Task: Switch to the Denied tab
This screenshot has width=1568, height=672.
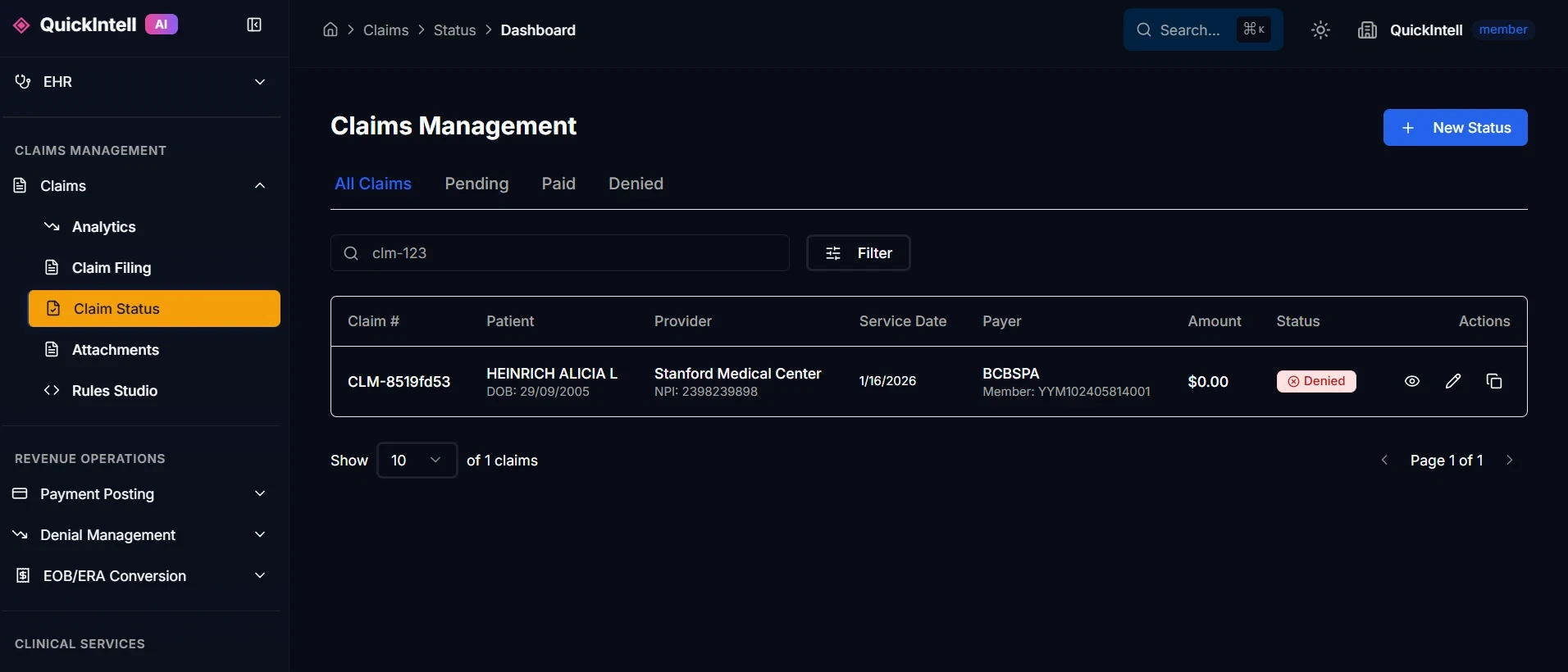Action: tap(636, 184)
